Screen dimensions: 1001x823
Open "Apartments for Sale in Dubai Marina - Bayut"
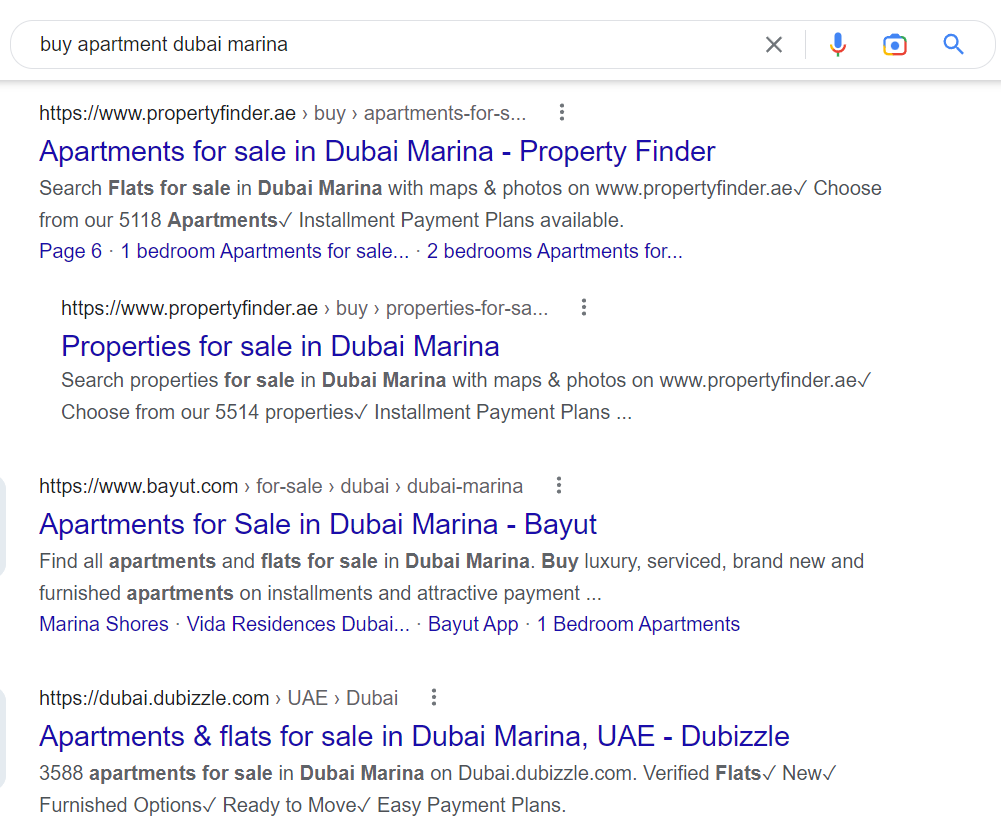(x=317, y=524)
